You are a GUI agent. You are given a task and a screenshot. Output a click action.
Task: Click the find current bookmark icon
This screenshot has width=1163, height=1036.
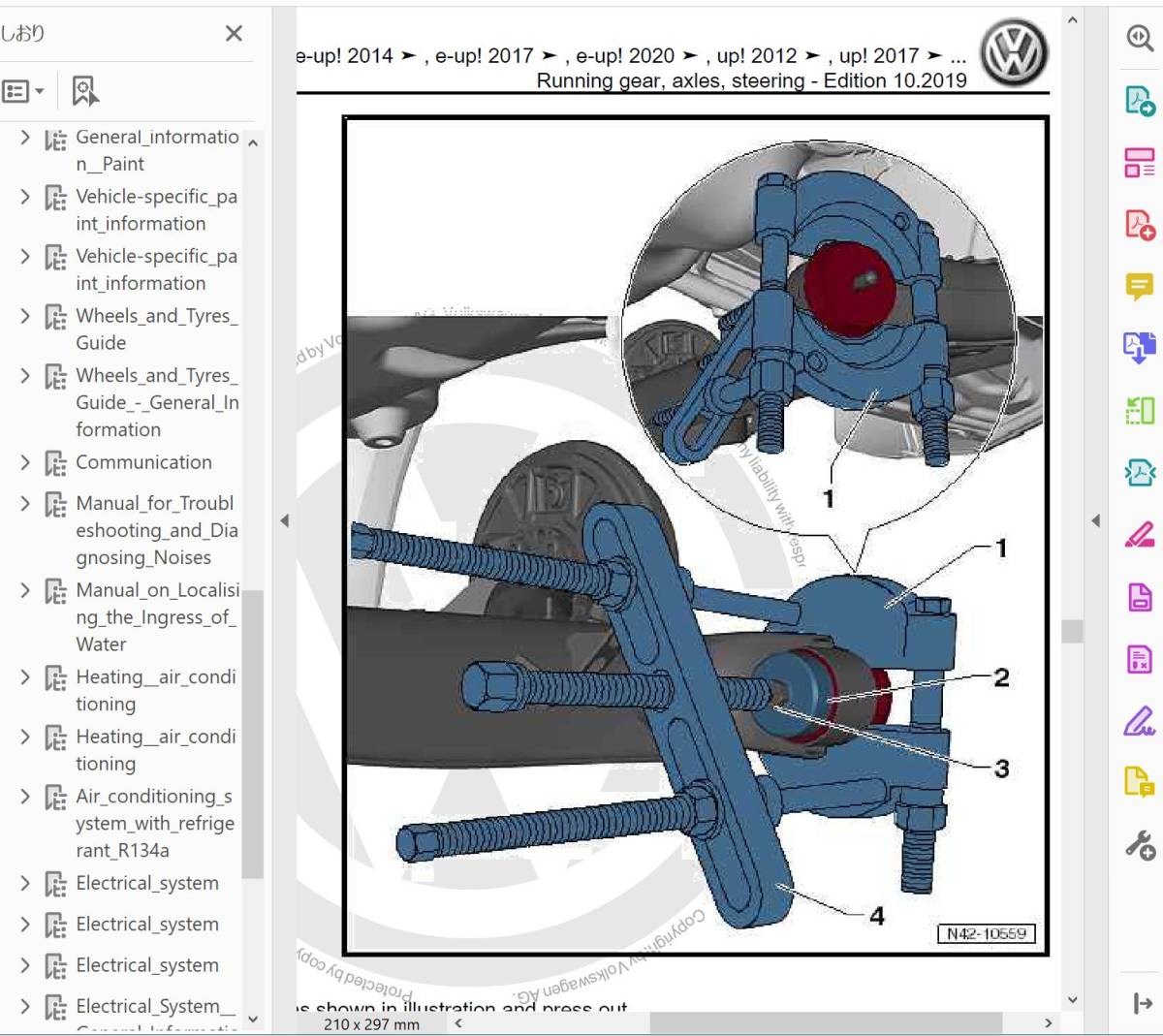point(85,91)
